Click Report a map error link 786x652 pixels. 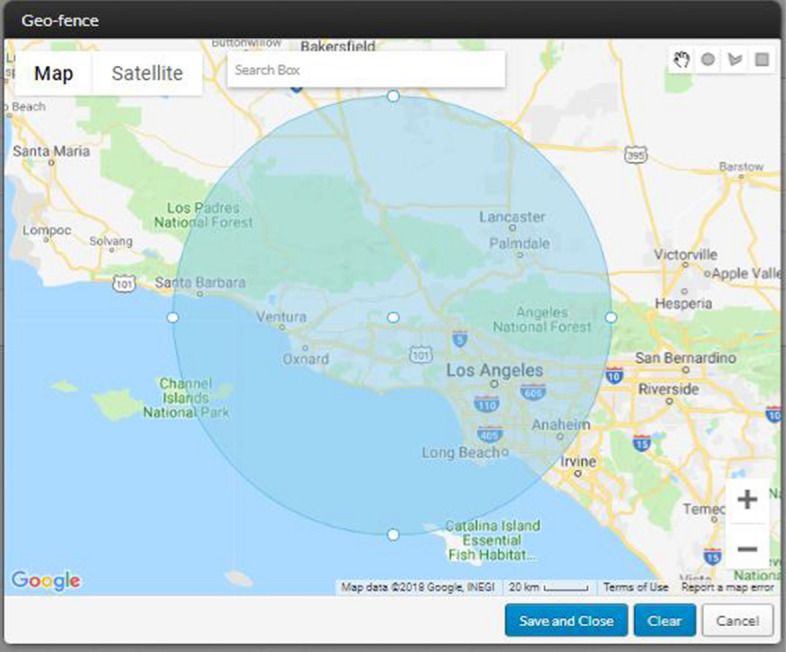coord(727,588)
